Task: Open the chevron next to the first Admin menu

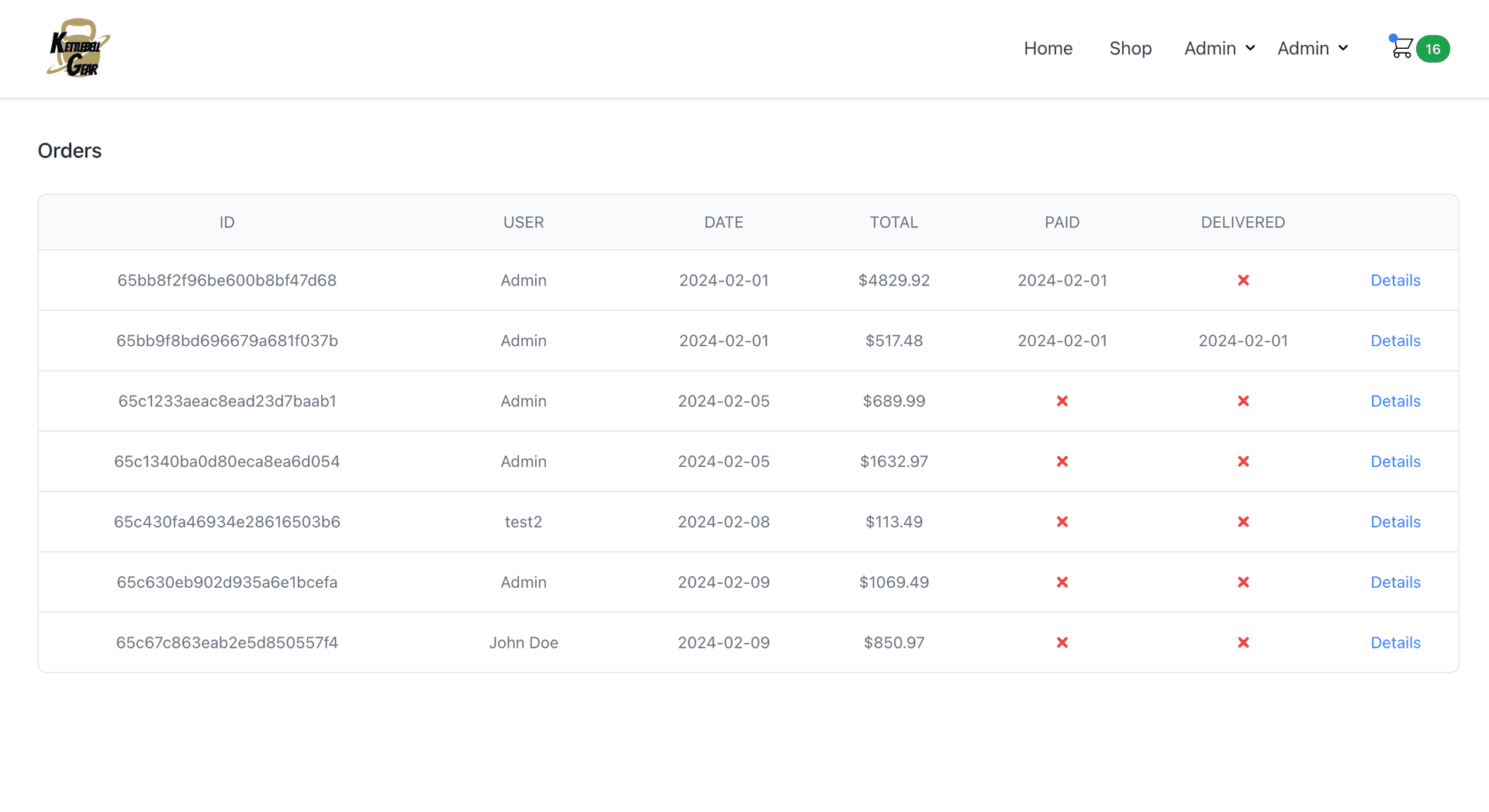Action: pos(1249,48)
